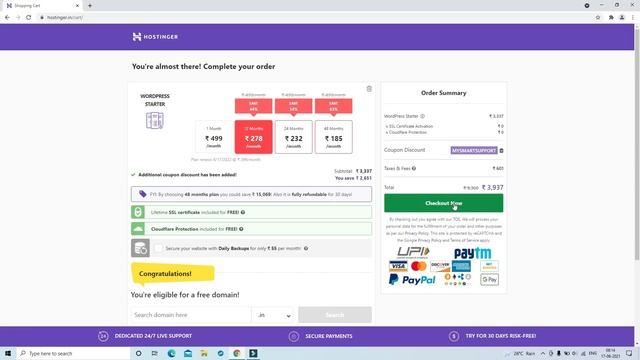Open the .in domain extension dropdown
640x360 pixels.
click(x=273, y=315)
